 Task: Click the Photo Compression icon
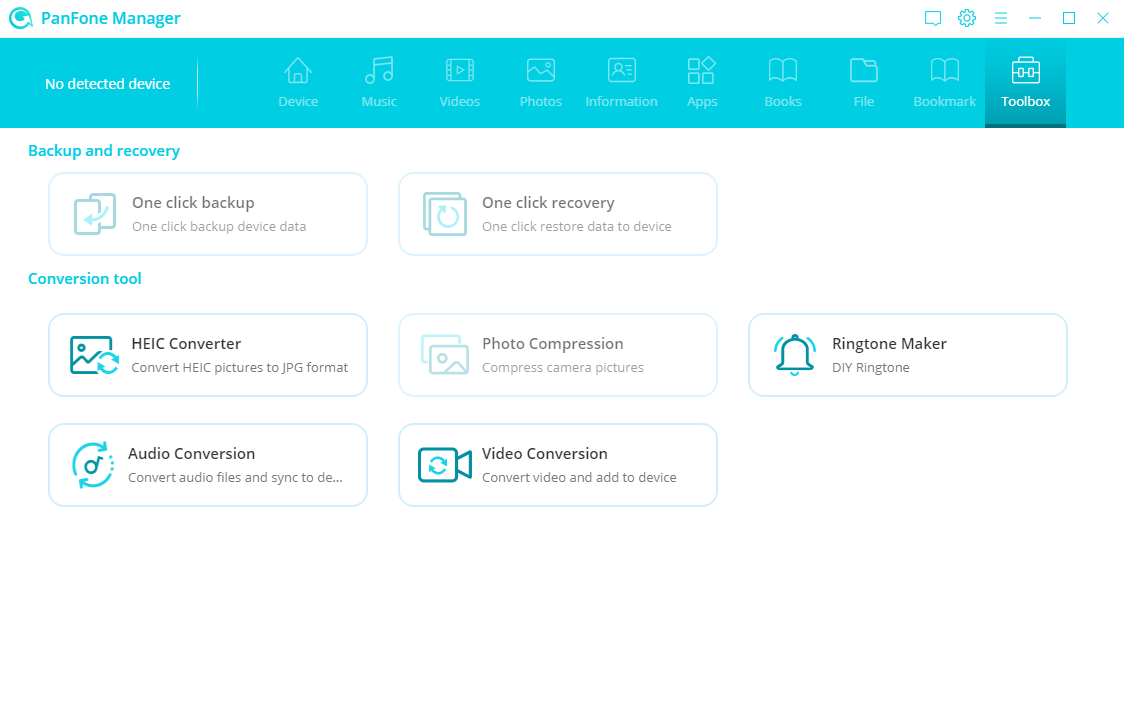(x=444, y=354)
